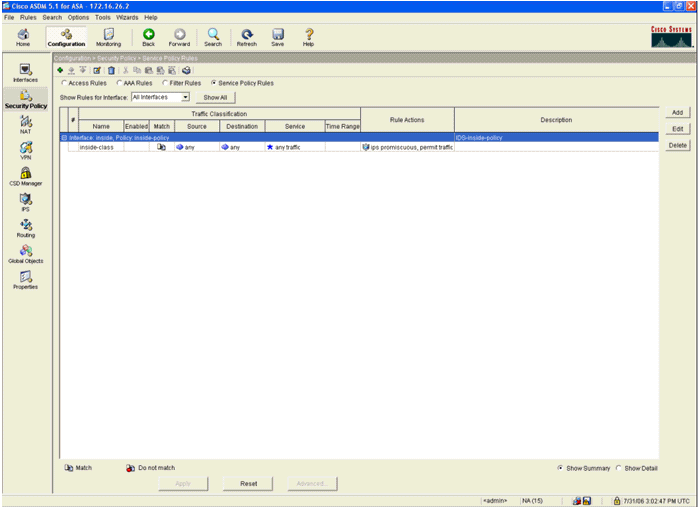Image resolution: width=698 pixels, height=508 pixels.
Task: Click the padlock icon in status bar
Action: pos(617,501)
